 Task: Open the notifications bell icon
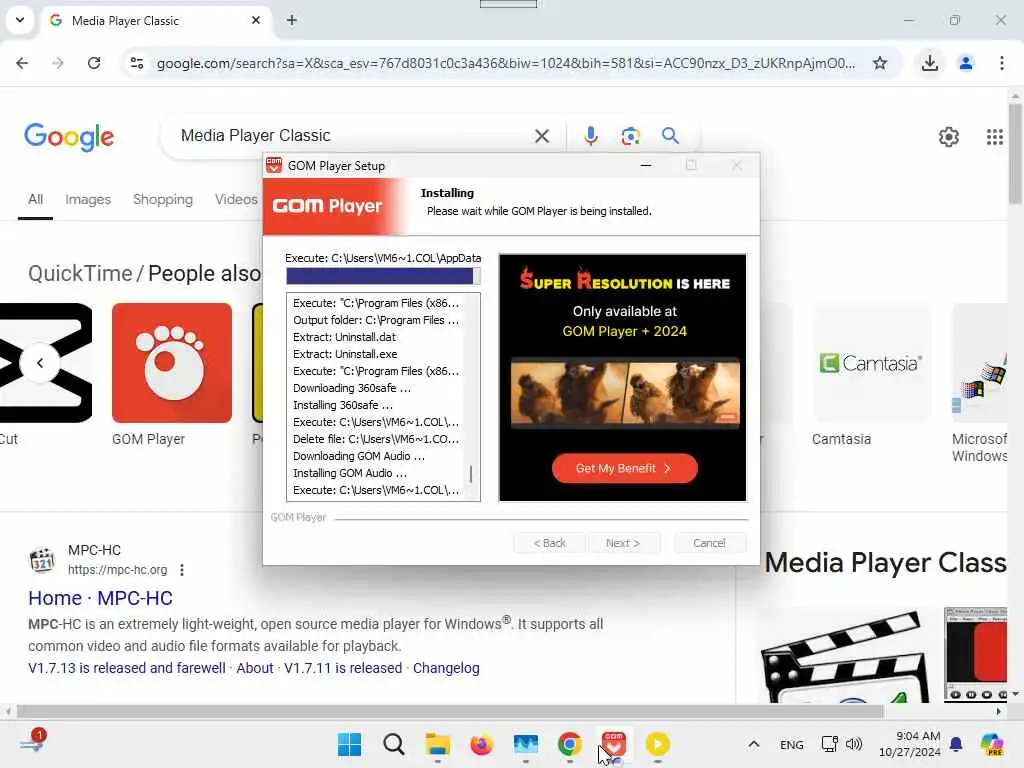pos(956,744)
